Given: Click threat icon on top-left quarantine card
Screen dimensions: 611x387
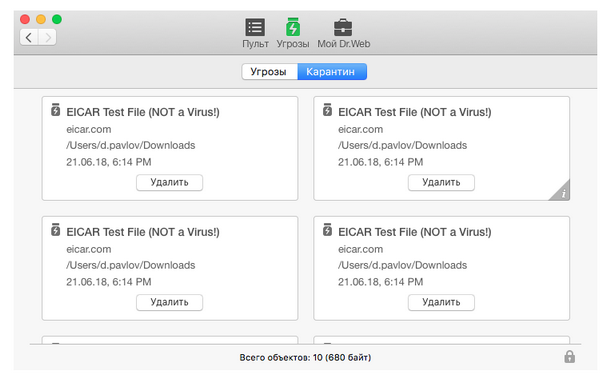Looking at the screenshot, I should 55,110.
